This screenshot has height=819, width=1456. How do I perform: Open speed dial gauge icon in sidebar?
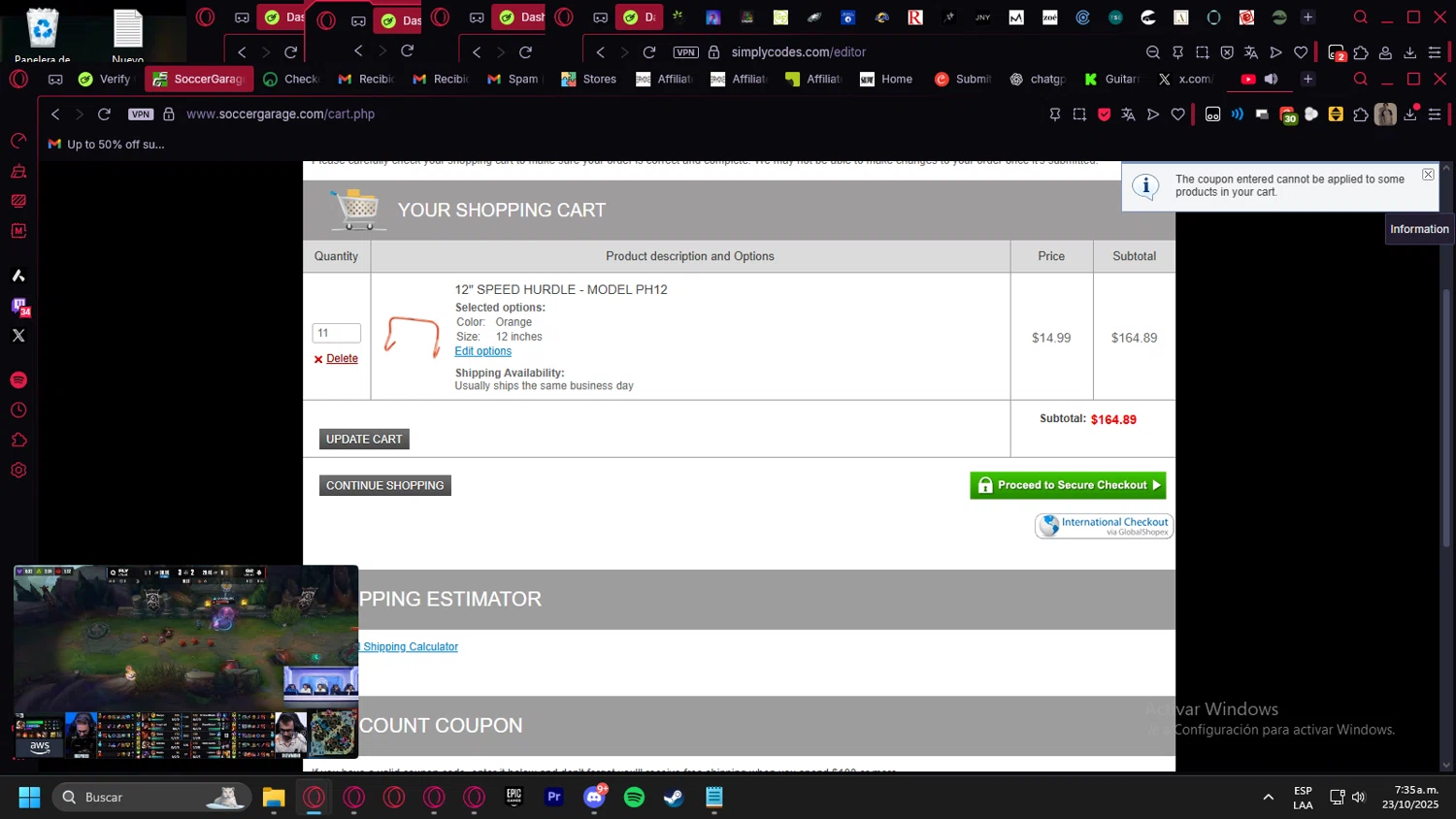18,142
